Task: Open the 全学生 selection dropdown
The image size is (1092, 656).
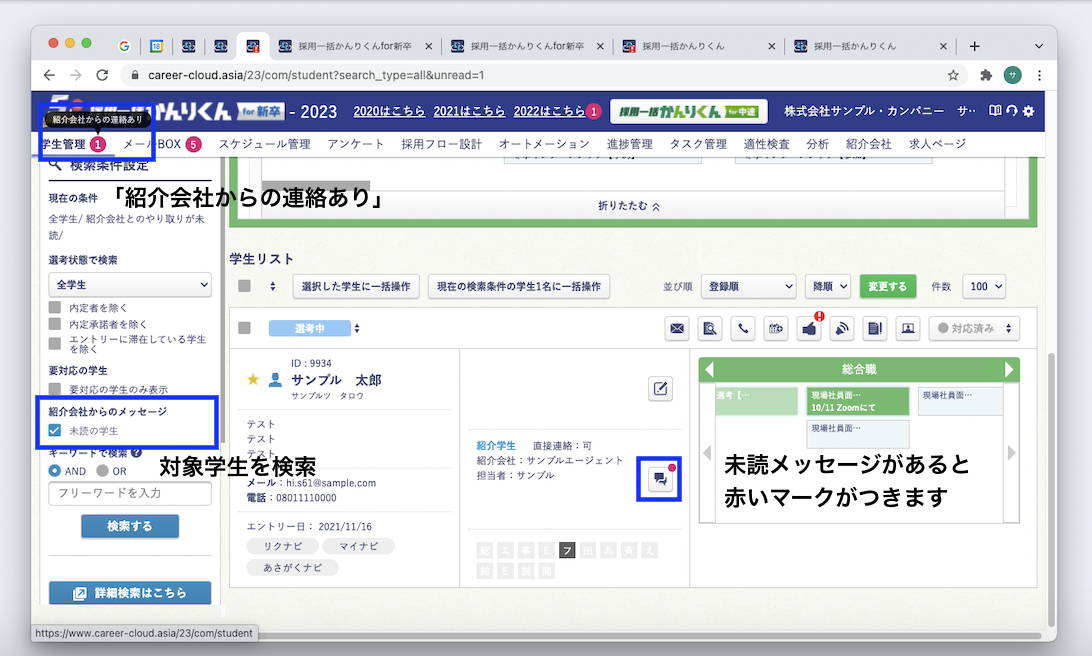Action: pyautogui.click(x=129, y=284)
